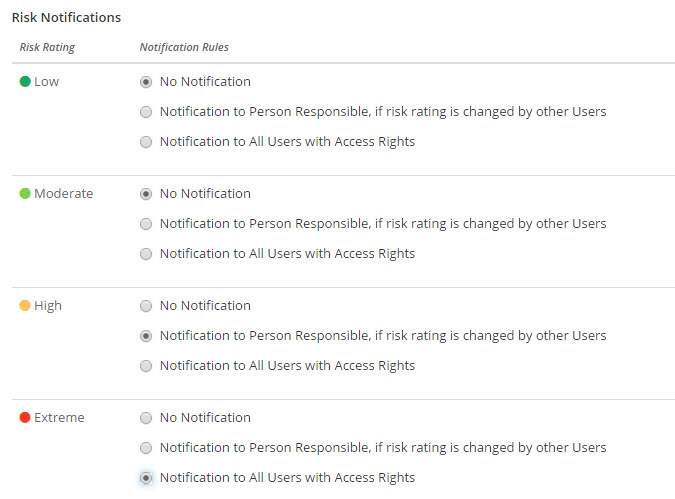This screenshot has width=675, height=499.
Task: Choose Person Responsible notification for Moderate risk
Action: tap(146, 224)
